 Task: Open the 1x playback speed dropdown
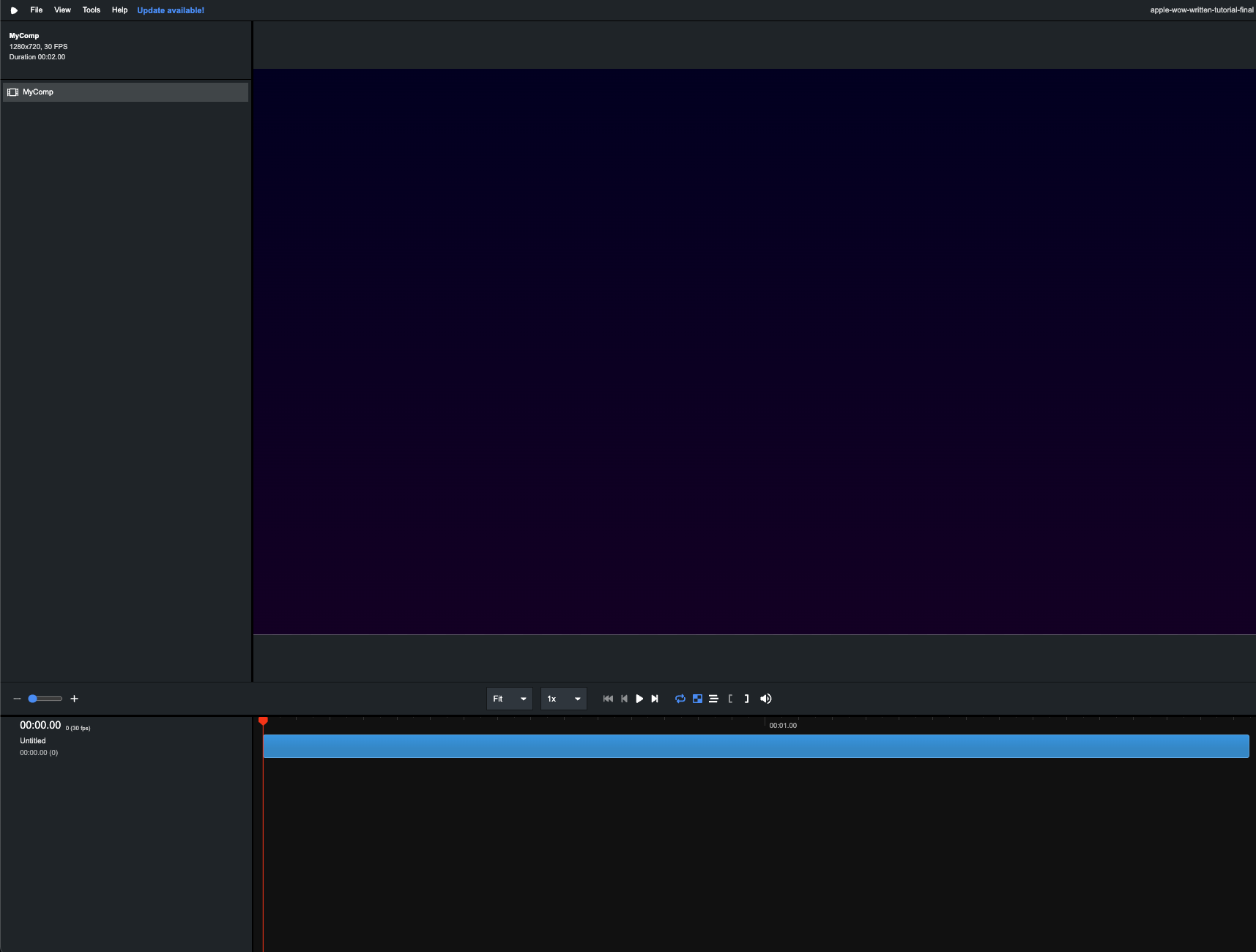(x=563, y=699)
